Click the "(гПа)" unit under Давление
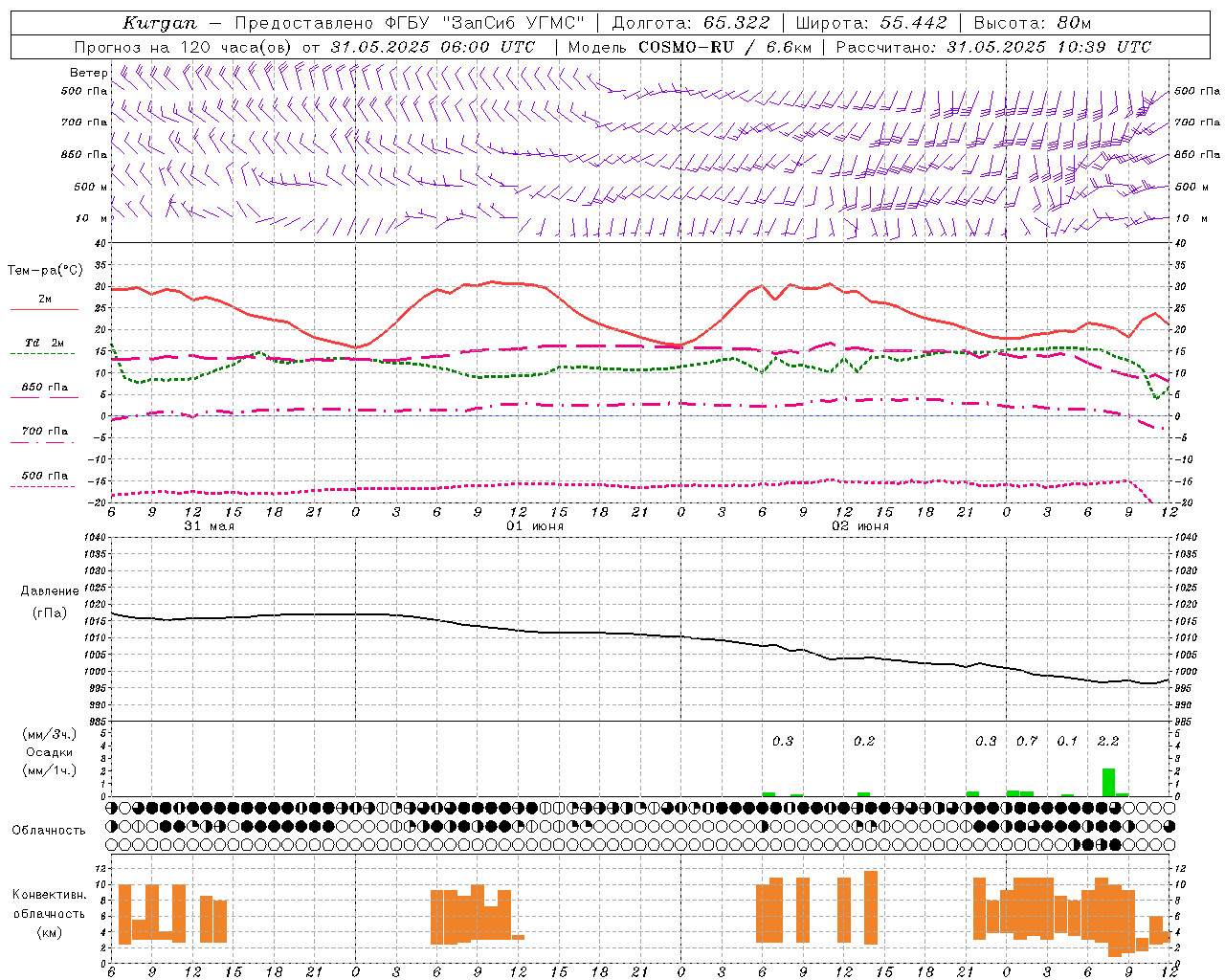Image resolution: width=1225 pixels, height=980 pixels. pos(50,612)
